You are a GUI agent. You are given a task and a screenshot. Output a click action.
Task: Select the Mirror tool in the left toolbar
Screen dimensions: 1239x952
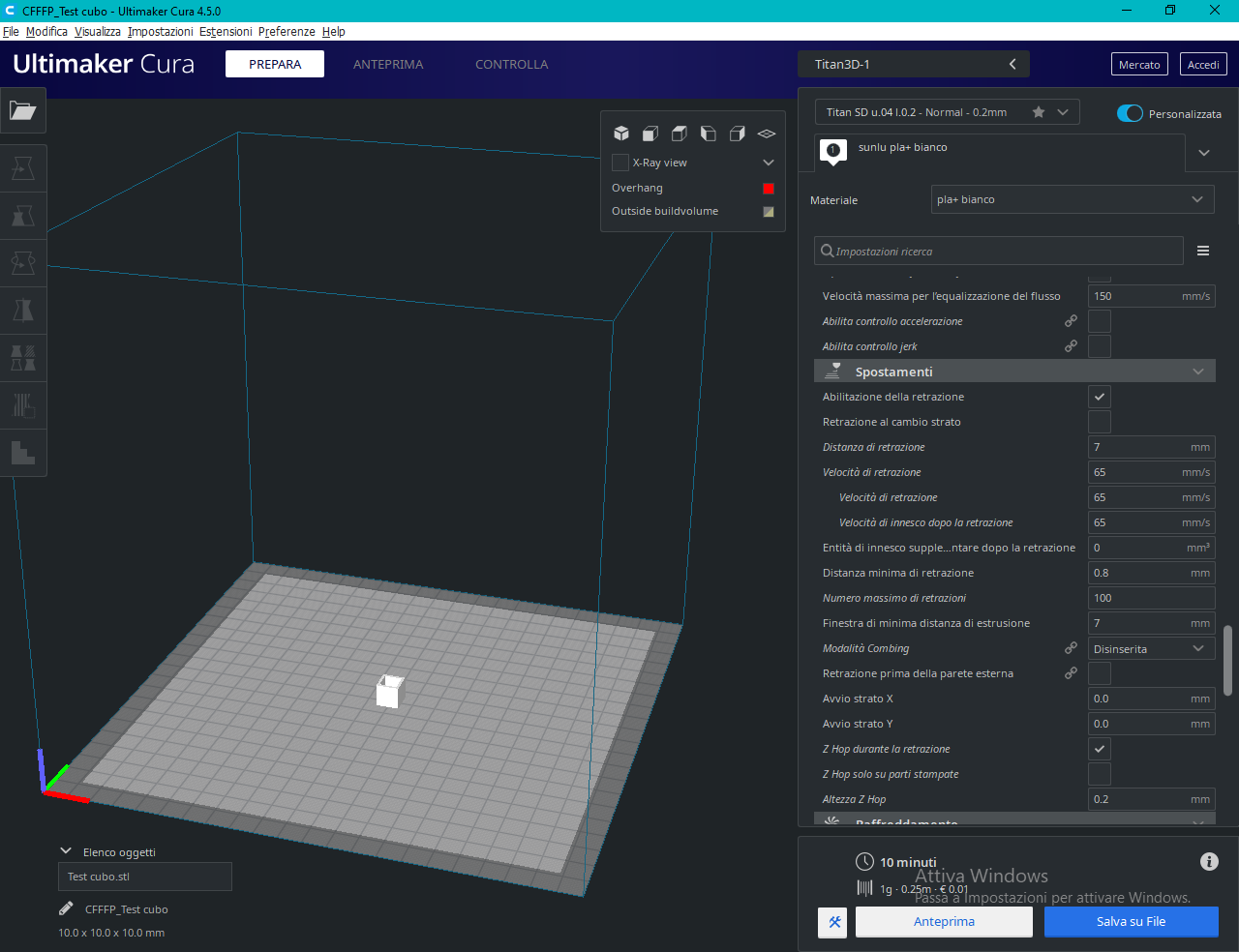point(23,311)
